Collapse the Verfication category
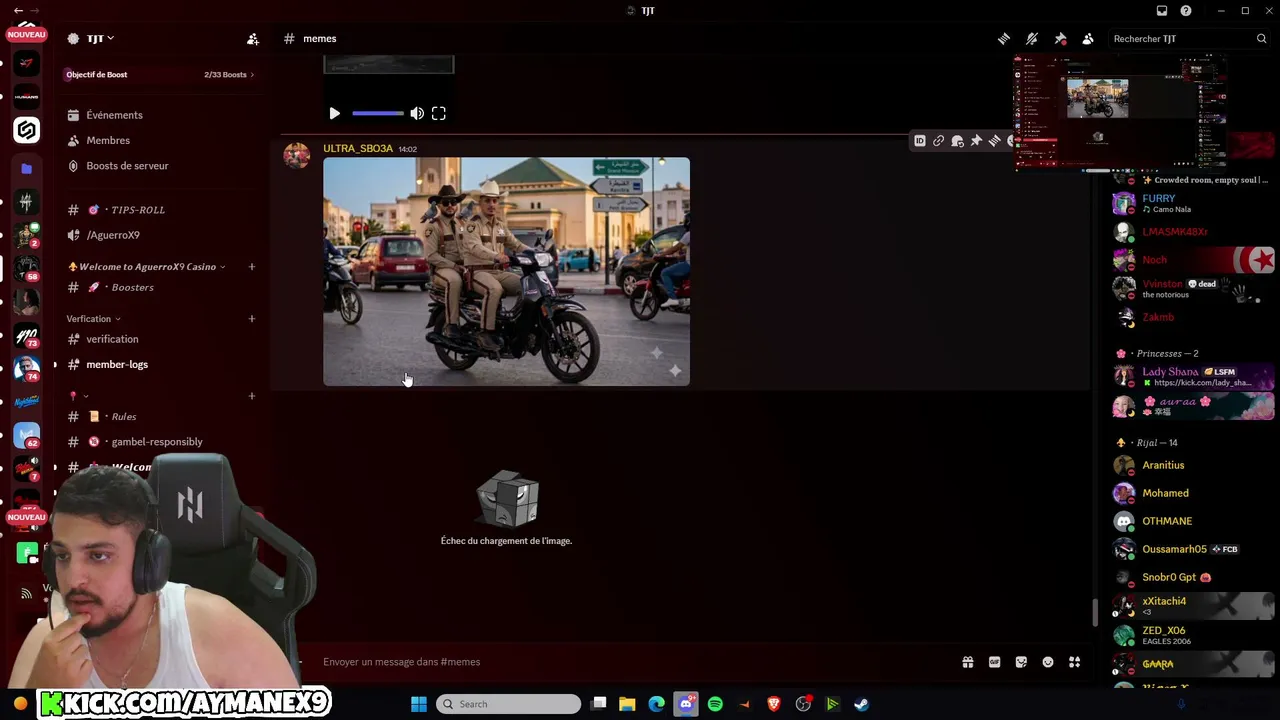This screenshot has height=720, width=1280. point(93,319)
